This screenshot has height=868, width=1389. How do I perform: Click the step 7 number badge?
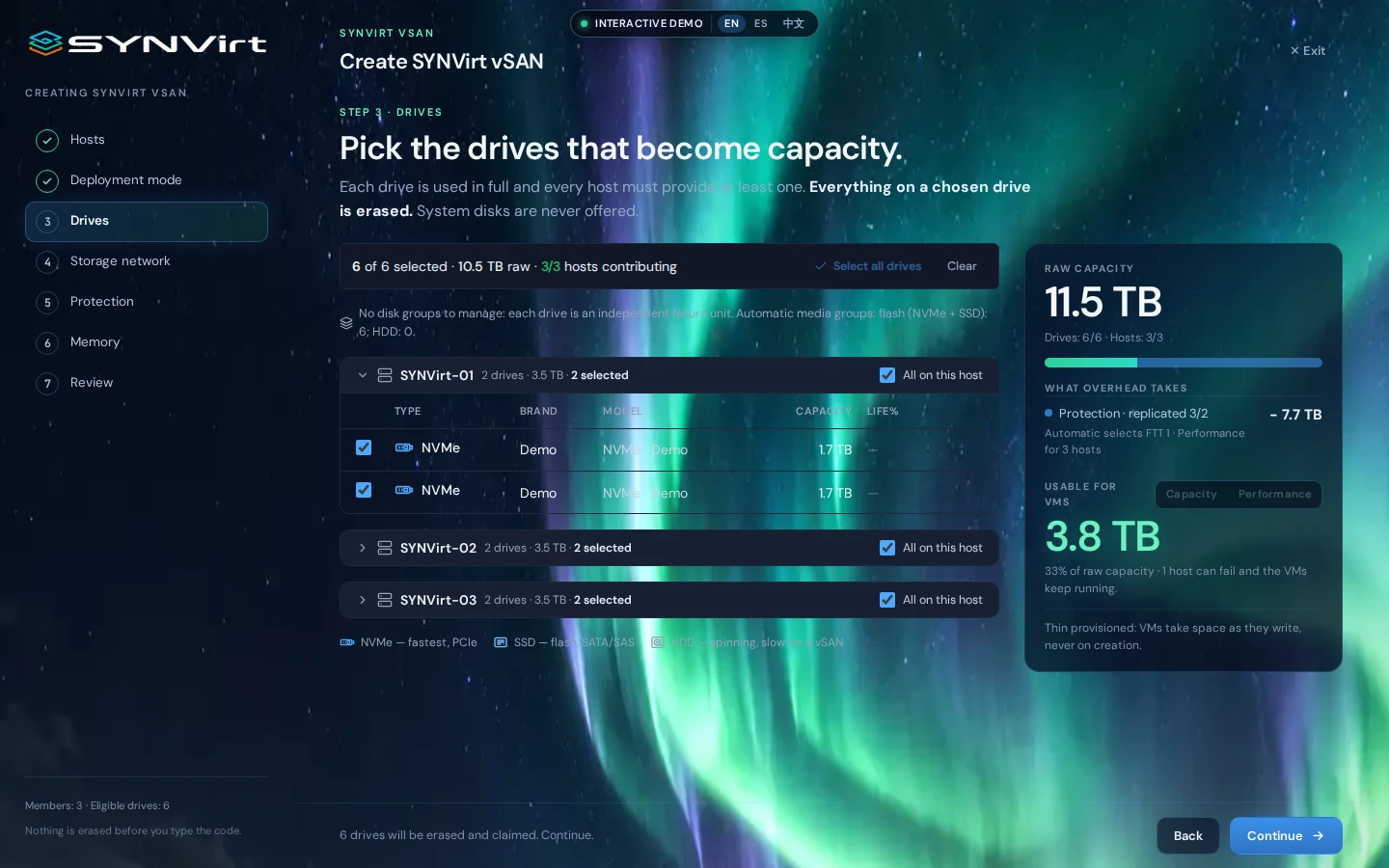(x=47, y=384)
